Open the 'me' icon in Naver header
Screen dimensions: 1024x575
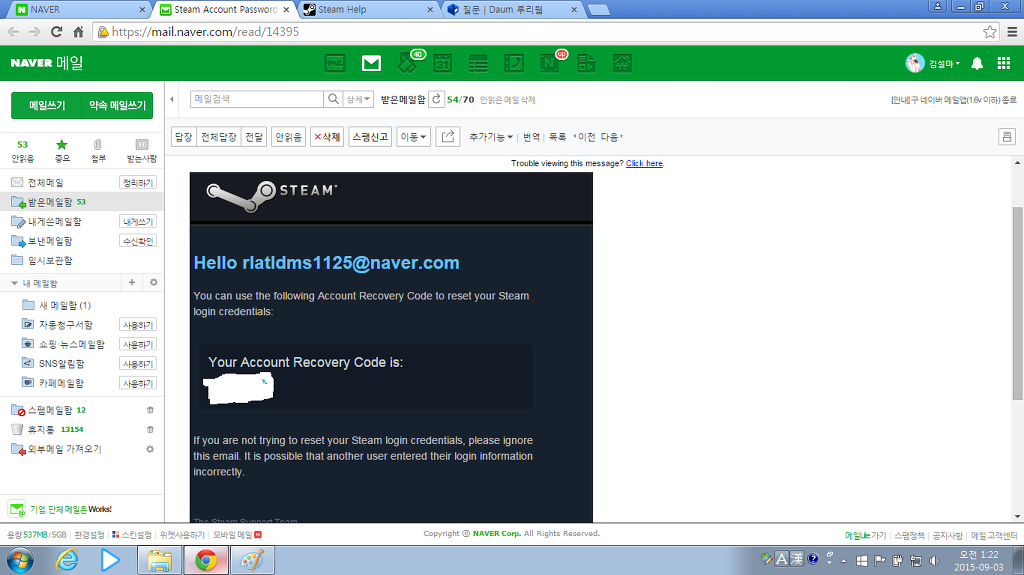pyautogui.click(x=335, y=63)
